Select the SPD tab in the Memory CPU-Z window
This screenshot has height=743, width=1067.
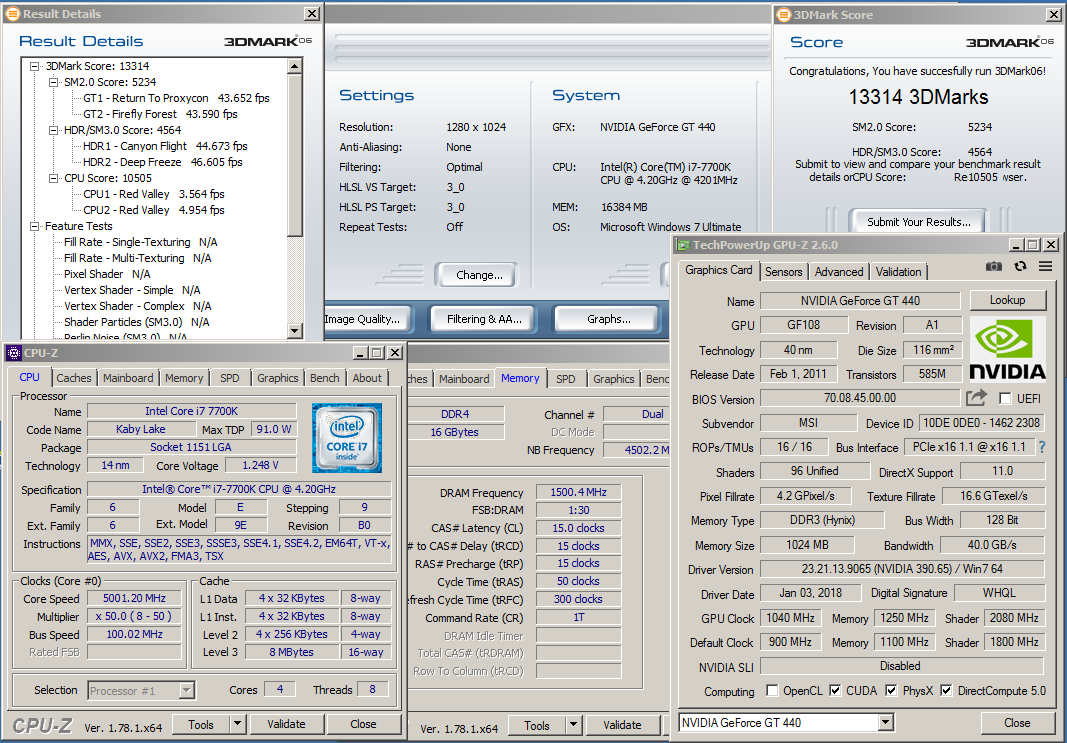coord(565,379)
